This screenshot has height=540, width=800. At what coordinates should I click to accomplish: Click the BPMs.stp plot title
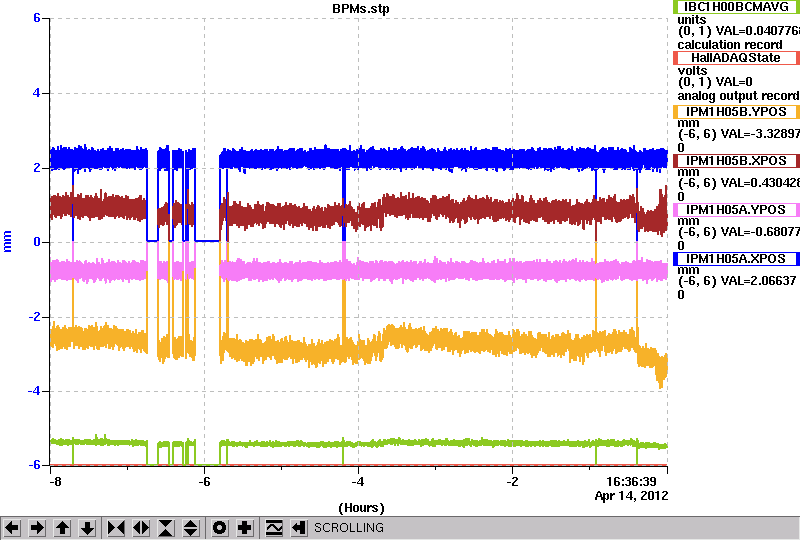tap(361, 9)
